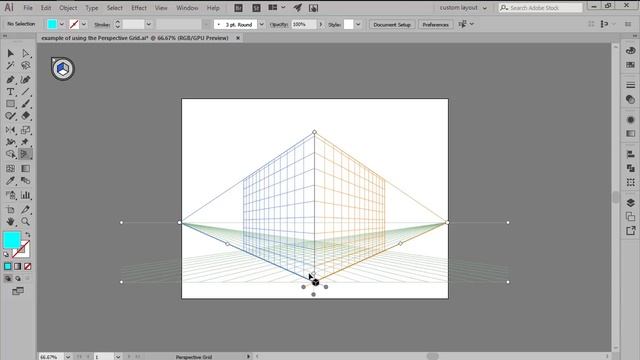The width and height of the screenshot is (640, 360).
Task: Open the stroke weight dropdown
Action: click(149, 24)
